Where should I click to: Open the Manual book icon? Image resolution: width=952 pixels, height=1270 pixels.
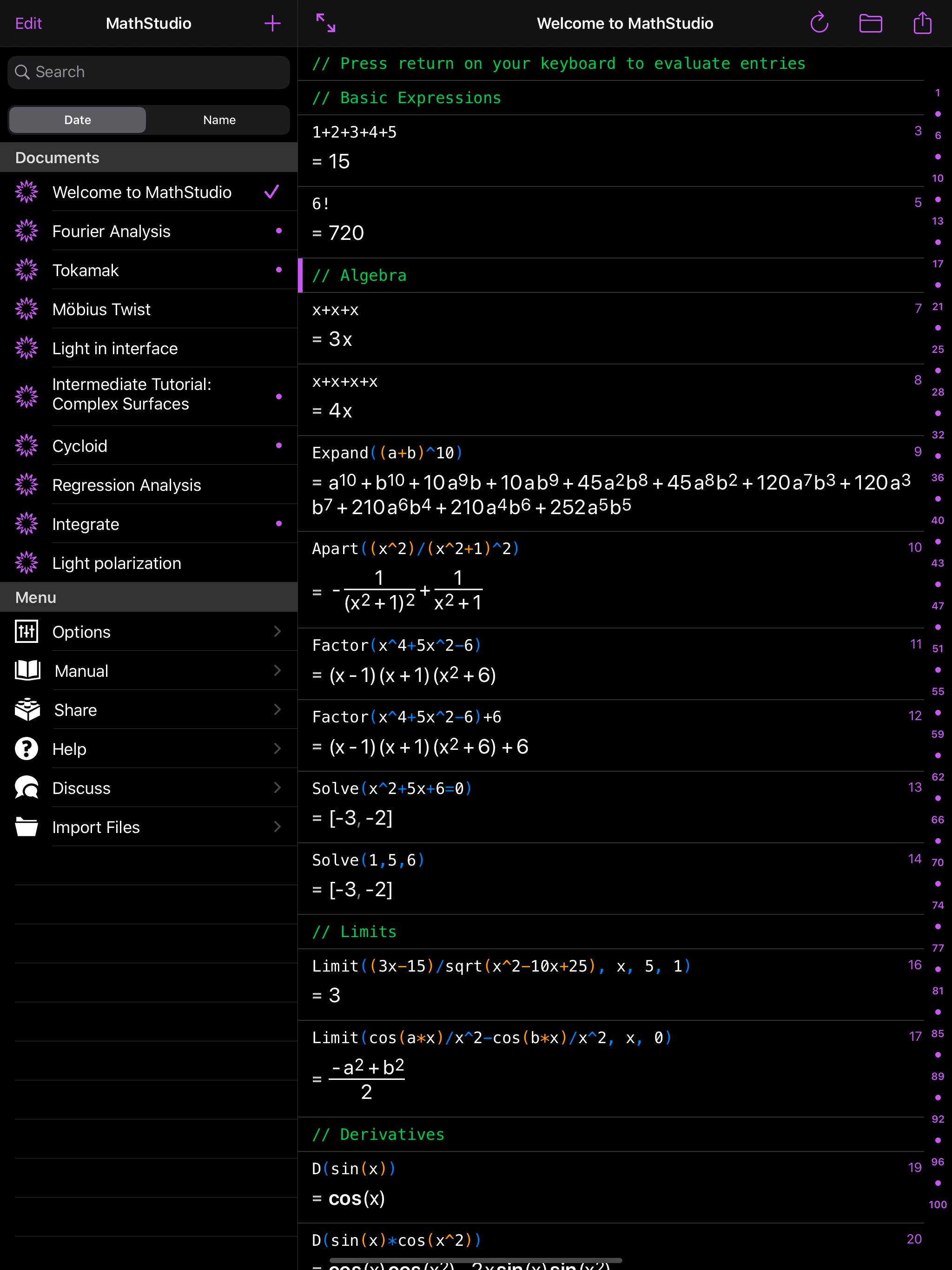[27, 670]
